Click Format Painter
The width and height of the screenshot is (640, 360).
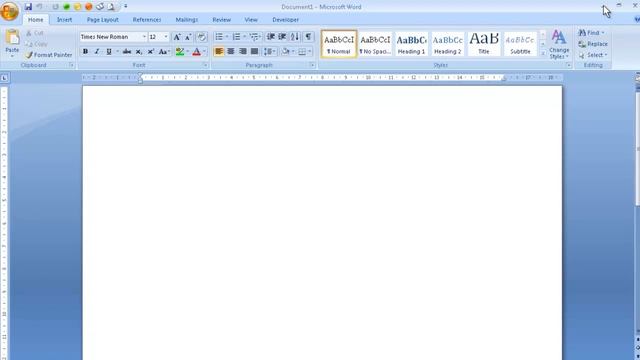tap(49, 55)
